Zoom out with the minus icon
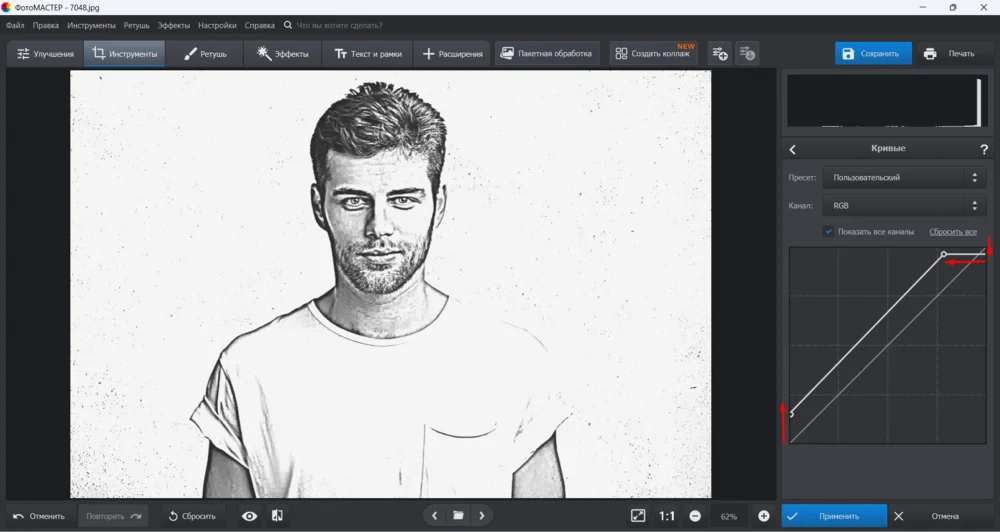The image size is (1000, 532). click(695, 516)
